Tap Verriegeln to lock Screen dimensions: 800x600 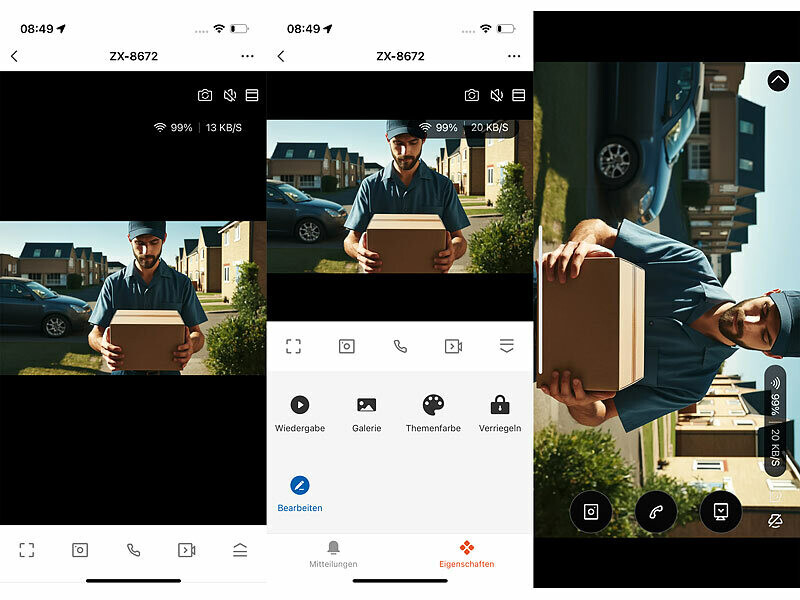point(500,414)
